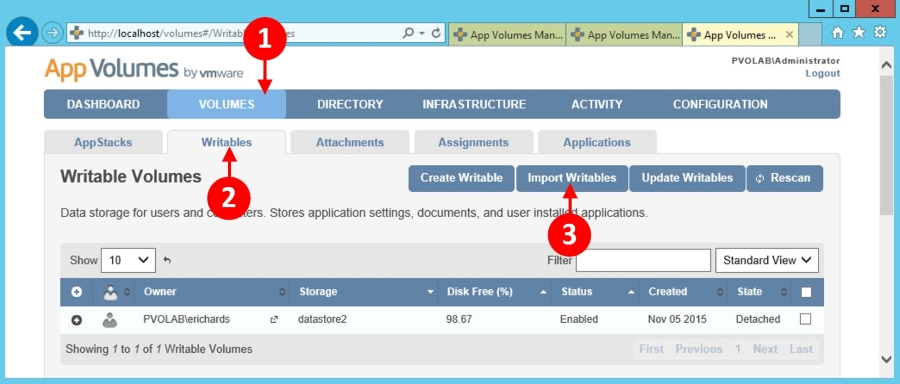Select the header select-all checkbox
The width and height of the screenshot is (900, 384).
tap(806, 292)
